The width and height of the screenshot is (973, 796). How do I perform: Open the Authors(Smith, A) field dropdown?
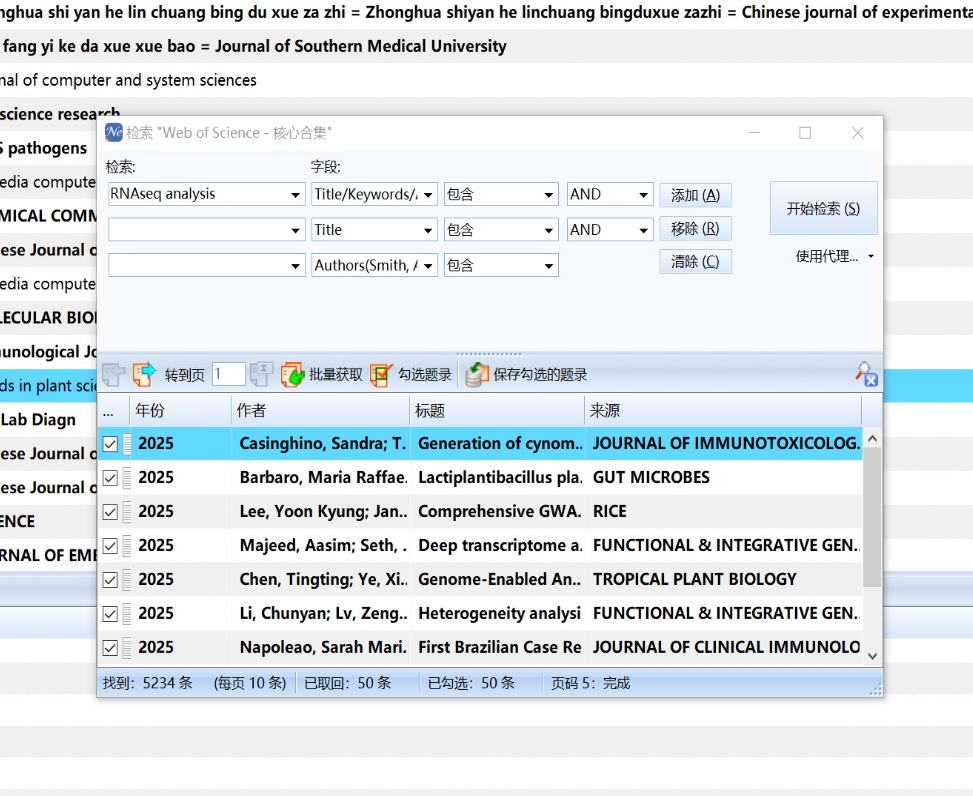click(x=428, y=266)
